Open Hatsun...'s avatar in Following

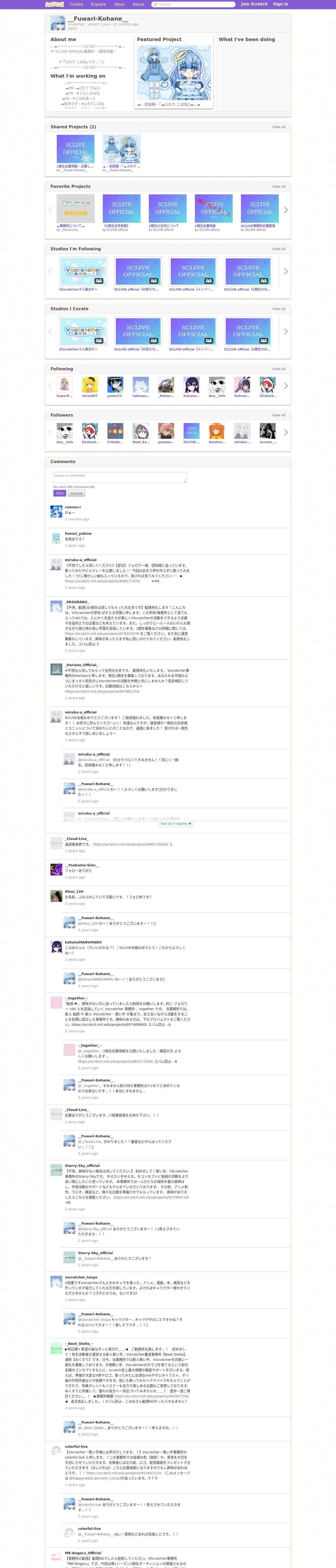pos(242,385)
